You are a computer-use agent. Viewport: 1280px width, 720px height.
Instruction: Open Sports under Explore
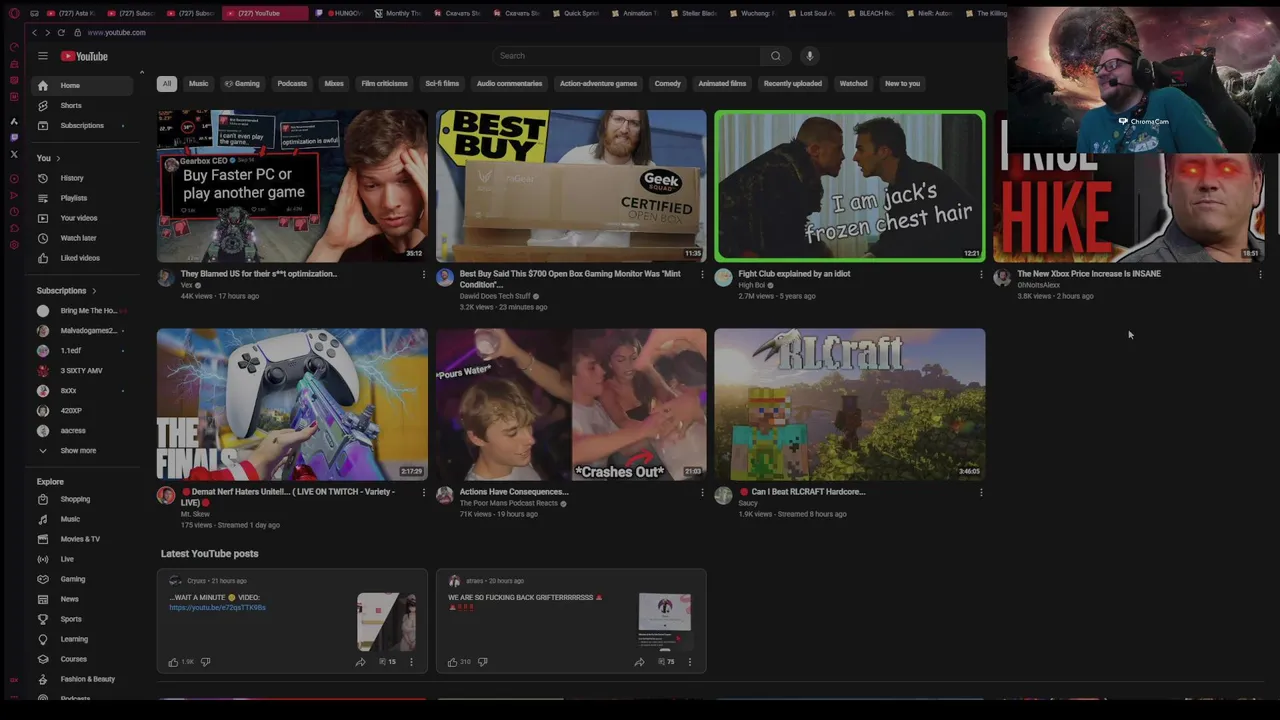click(x=82, y=619)
